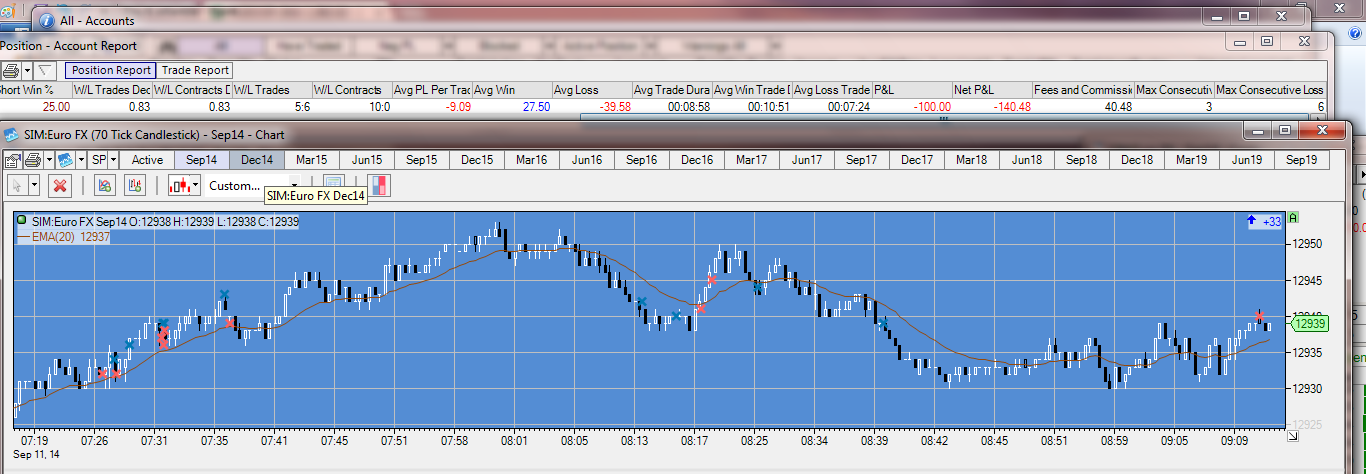Open the SP dropdown arrow
Viewport: 1366px width, 474px height.
click(114, 160)
